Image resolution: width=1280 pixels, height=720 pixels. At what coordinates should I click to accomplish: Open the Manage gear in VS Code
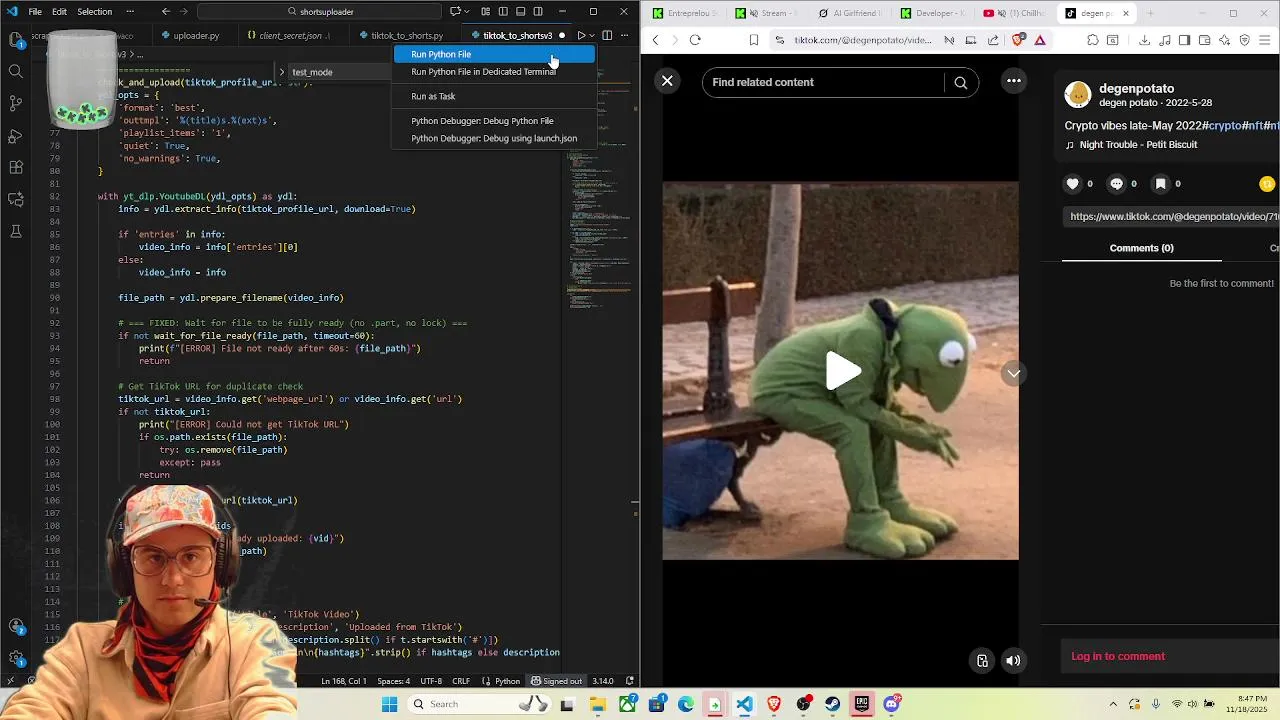click(16, 659)
